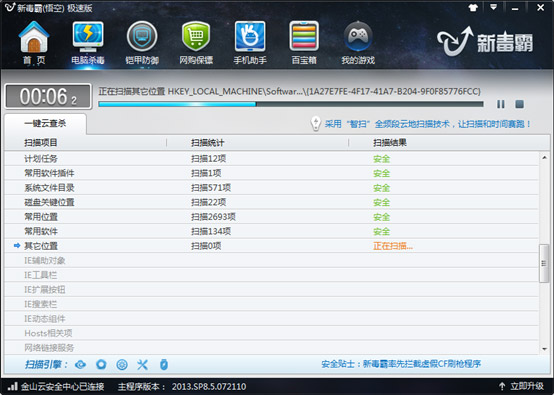
Task: Toggle the wrench scan engine icon
Action: (x=142, y=365)
